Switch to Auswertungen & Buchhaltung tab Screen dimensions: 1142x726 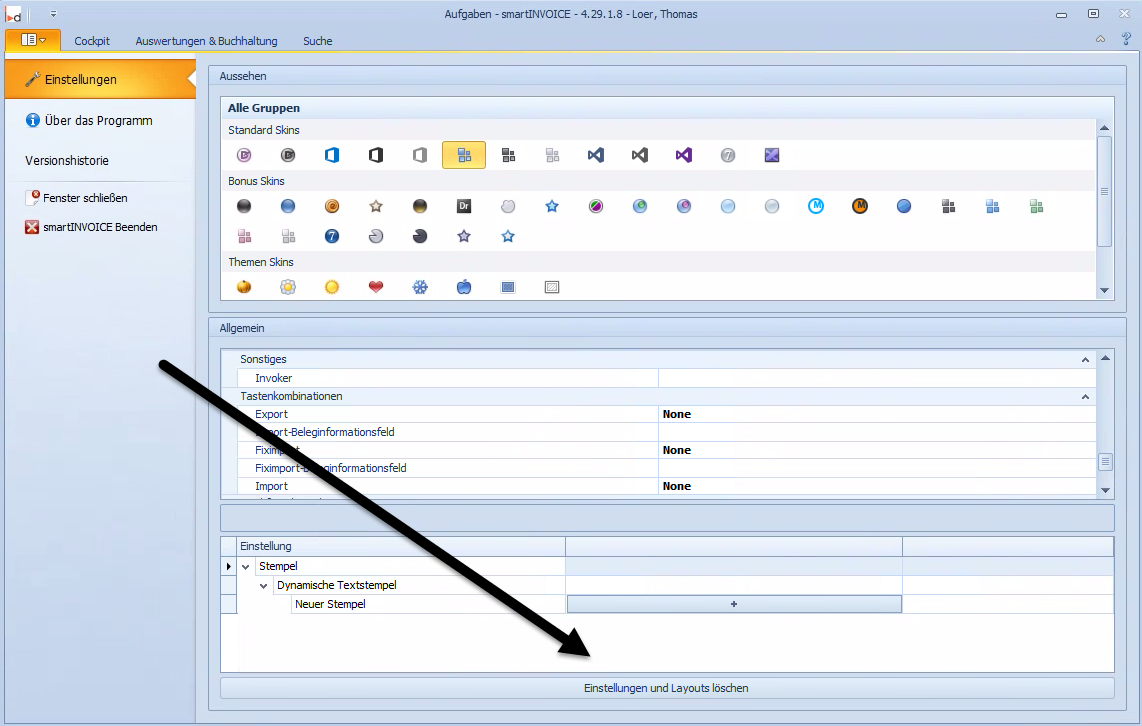(205, 41)
